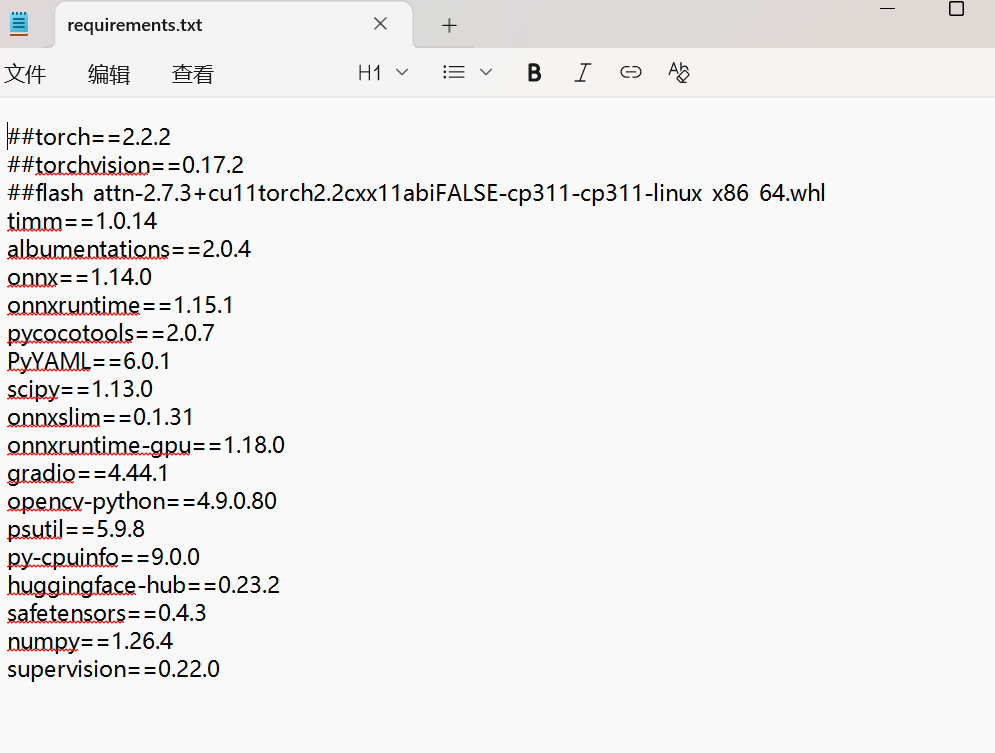Image resolution: width=995 pixels, height=753 pixels.
Task: Click the line albumentations==2.0.4
Action: [x=129, y=249]
